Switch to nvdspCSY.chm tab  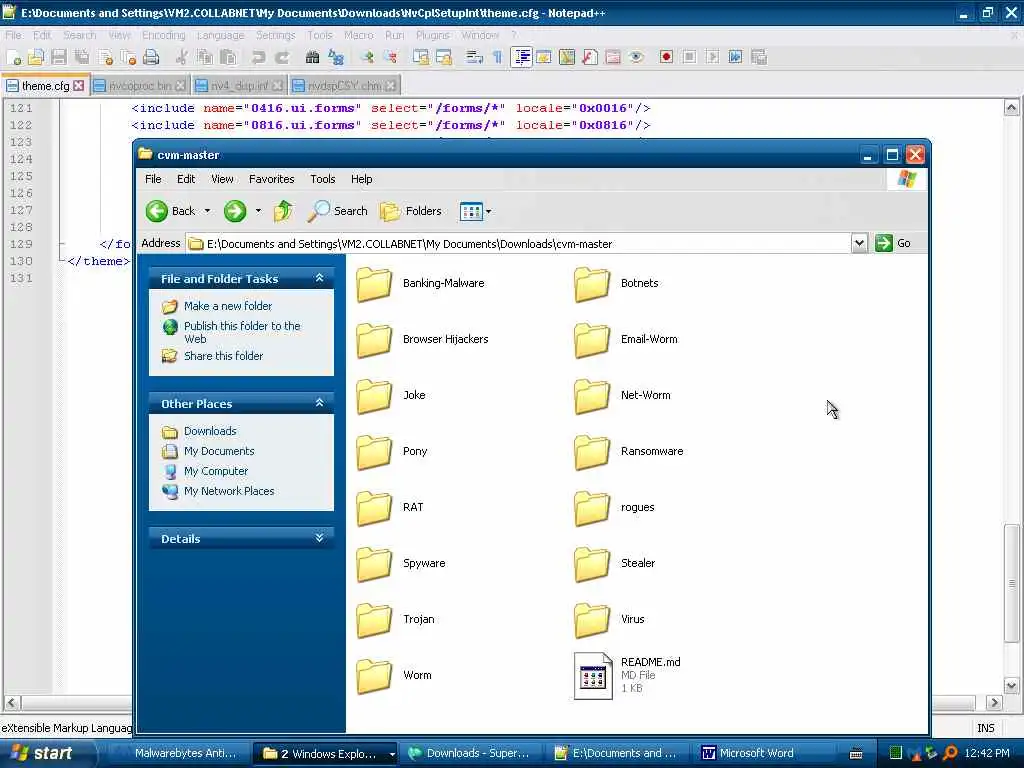(344, 86)
